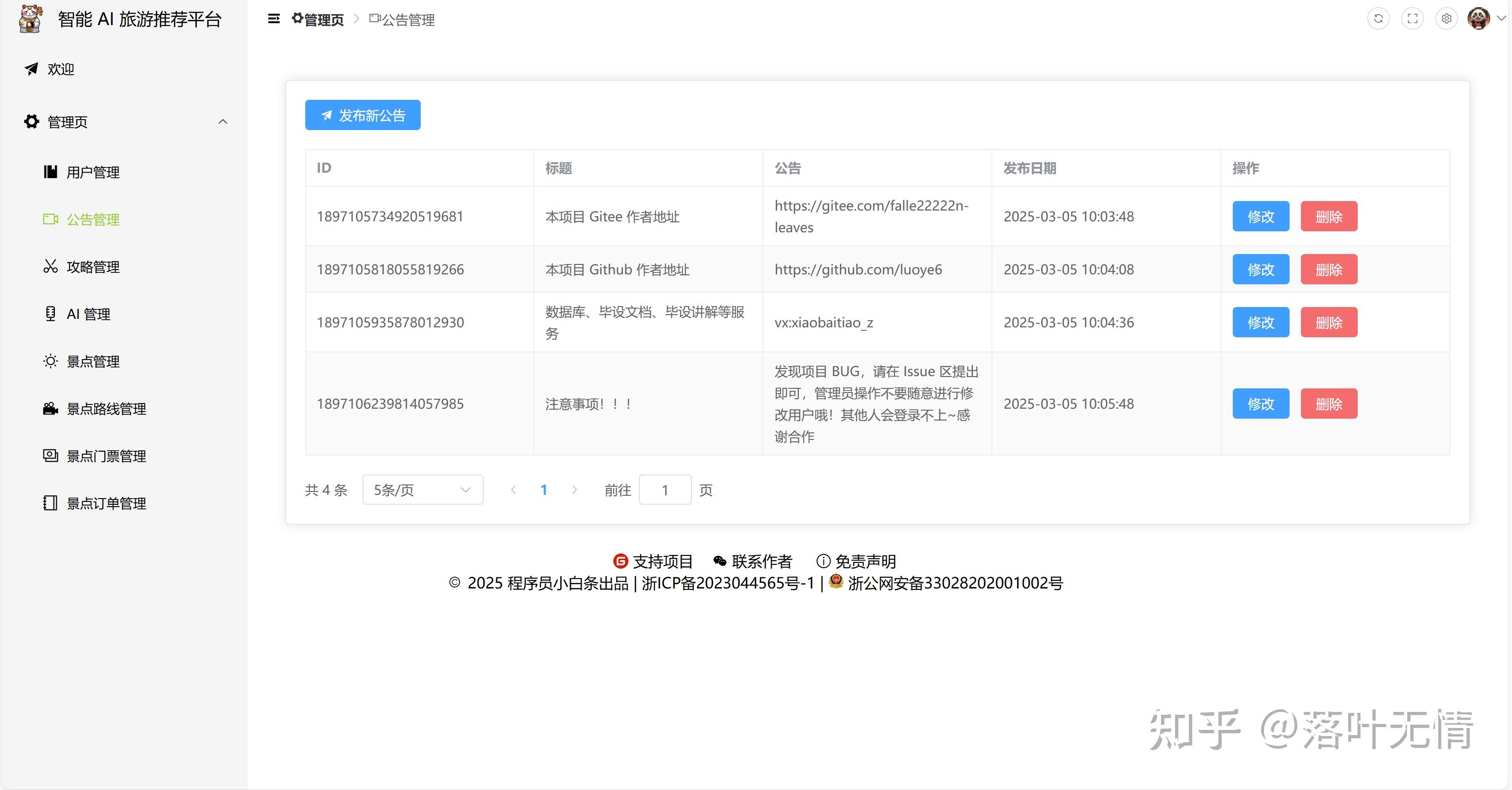Select 景点订单管理 in the sidebar
This screenshot has width=1512, height=790.
tap(106, 503)
